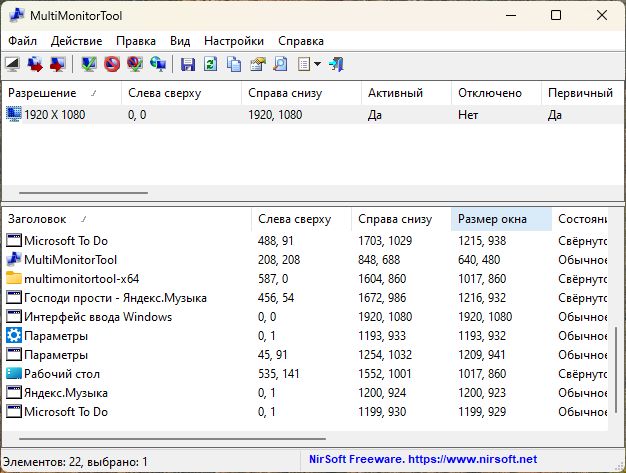Click Да in the Первичный column
Screen dimensions: 626x473
[555, 115]
